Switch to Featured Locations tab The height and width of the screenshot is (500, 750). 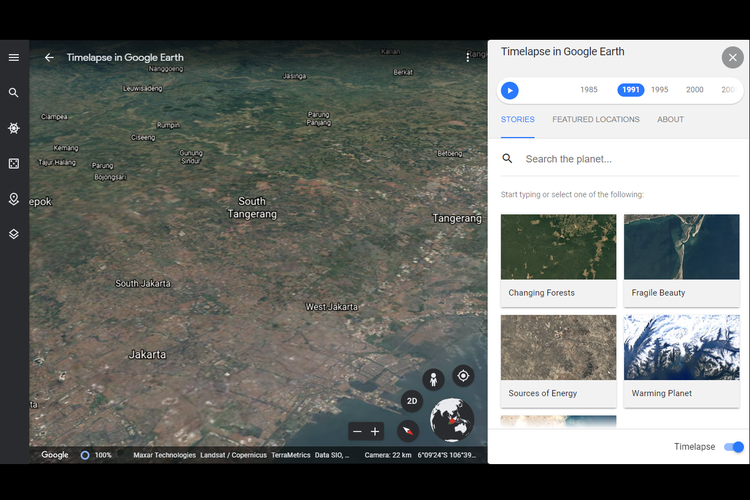[x=595, y=120]
